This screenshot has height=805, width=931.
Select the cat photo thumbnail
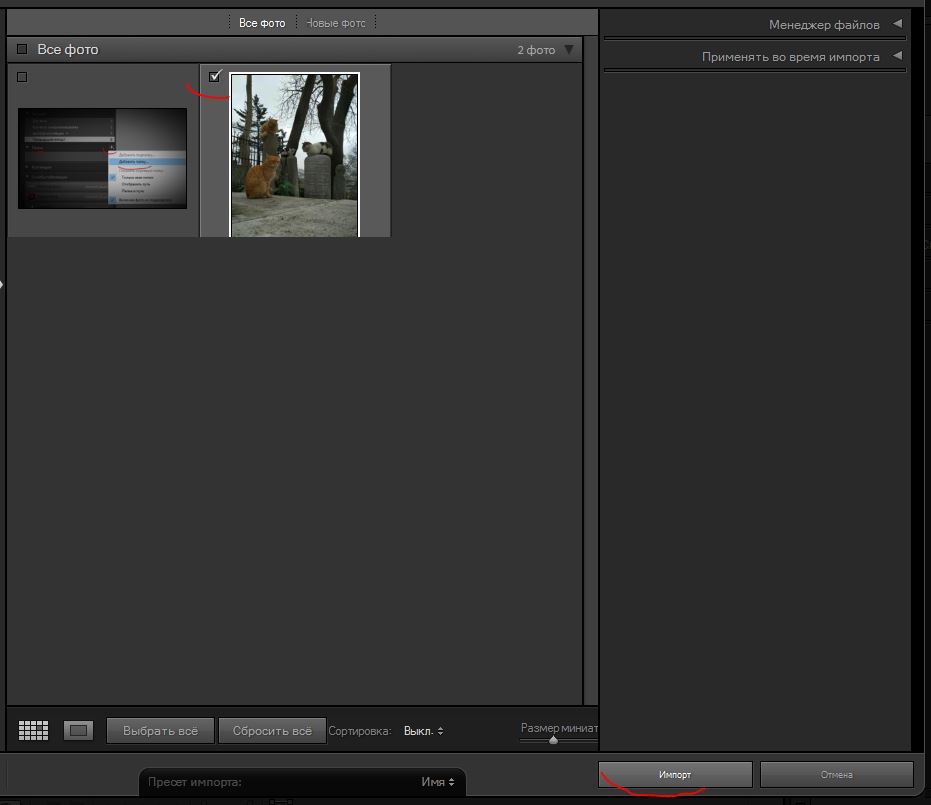294,155
